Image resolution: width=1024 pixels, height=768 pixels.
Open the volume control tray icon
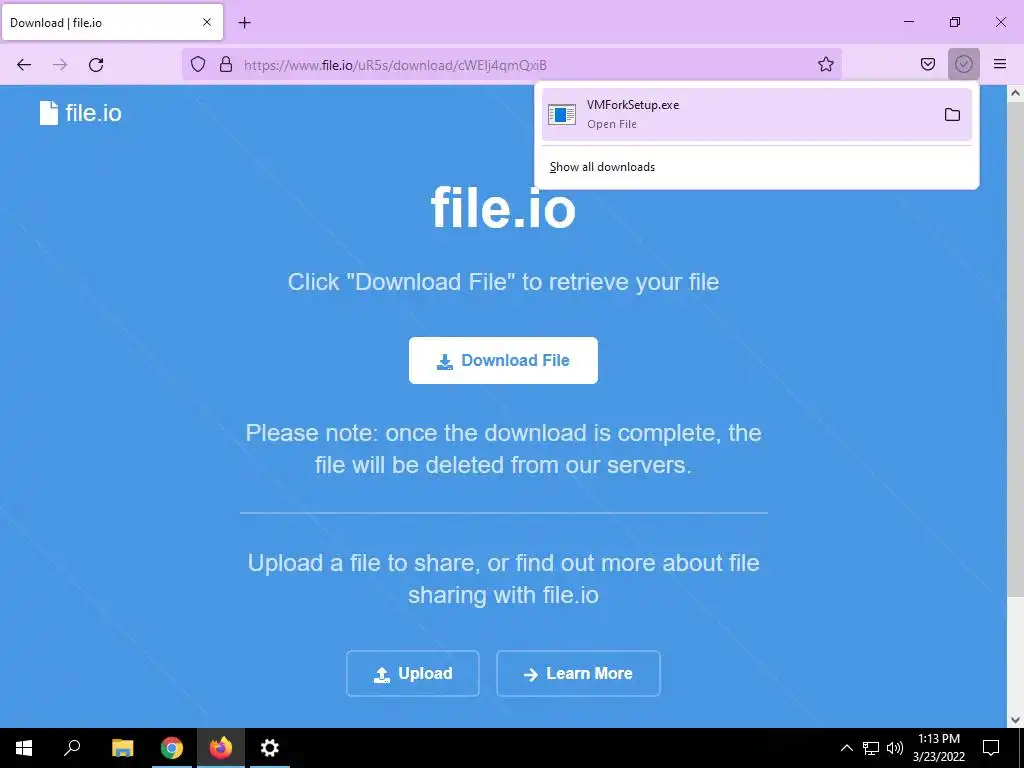[895, 748]
